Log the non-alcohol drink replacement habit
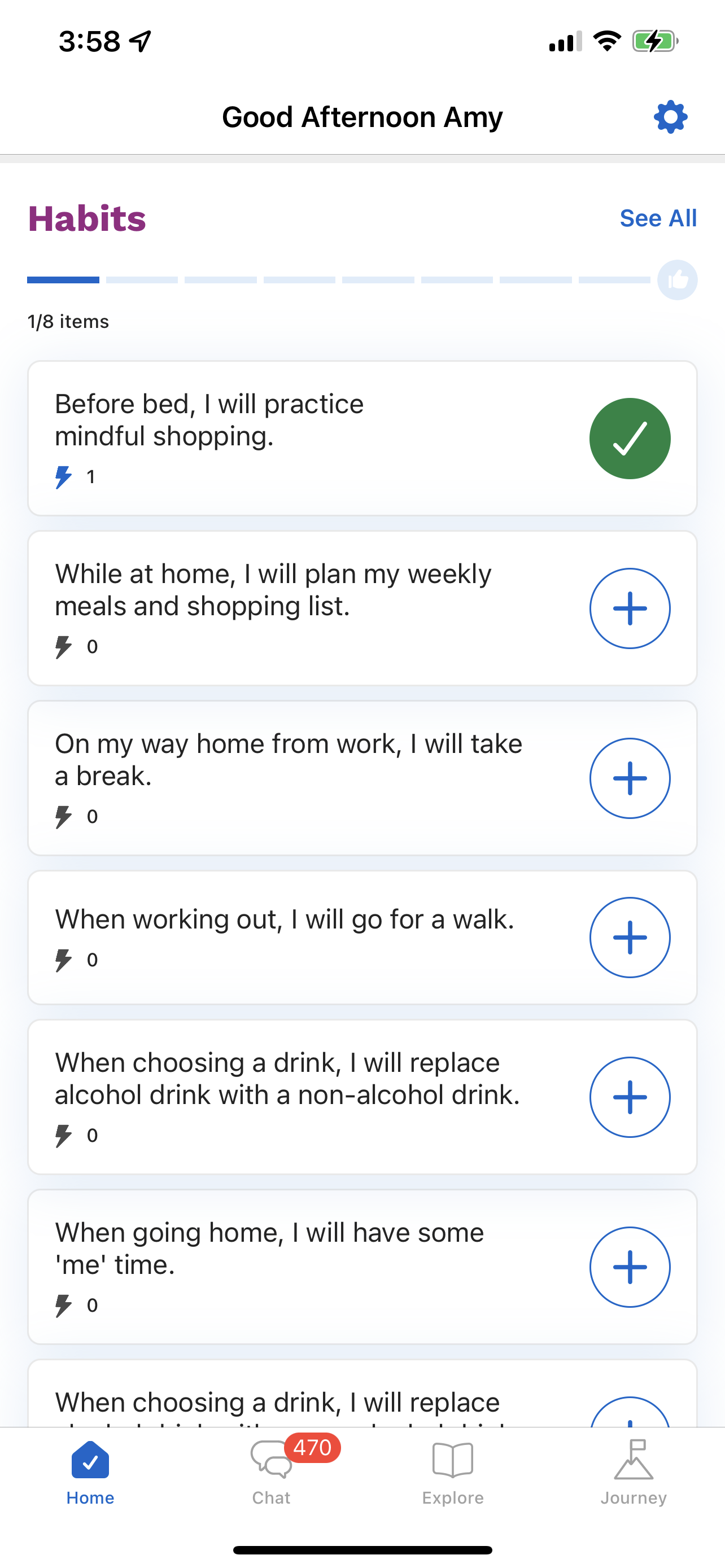 pyautogui.click(x=630, y=1097)
